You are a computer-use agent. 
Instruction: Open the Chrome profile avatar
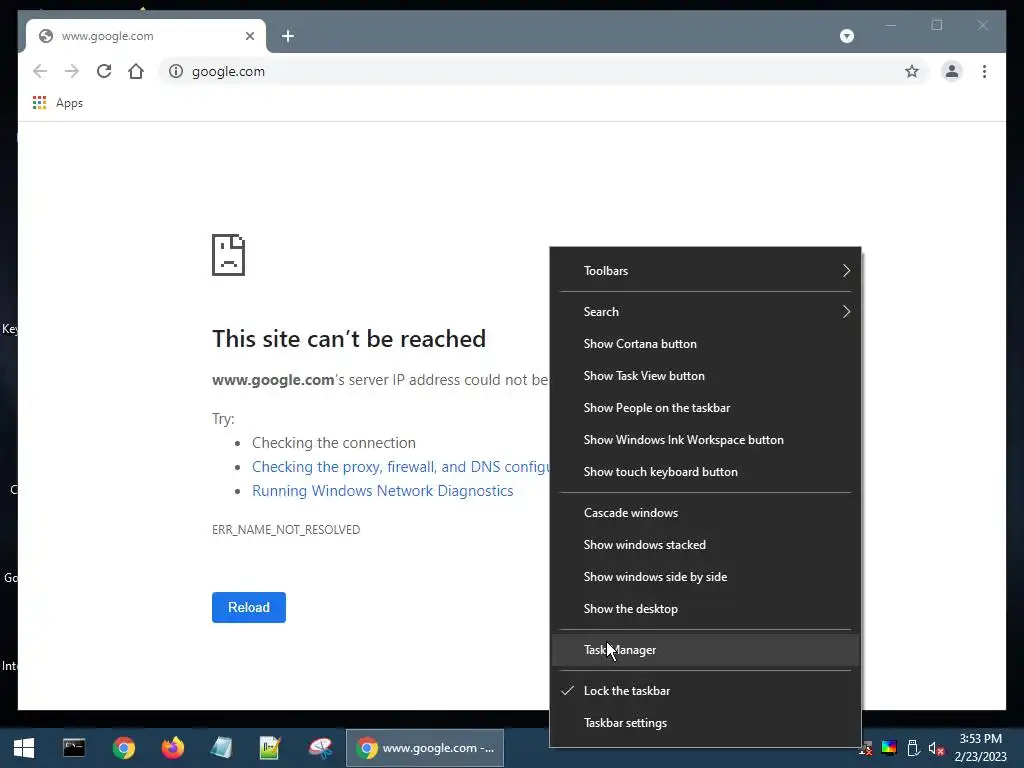coord(952,71)
